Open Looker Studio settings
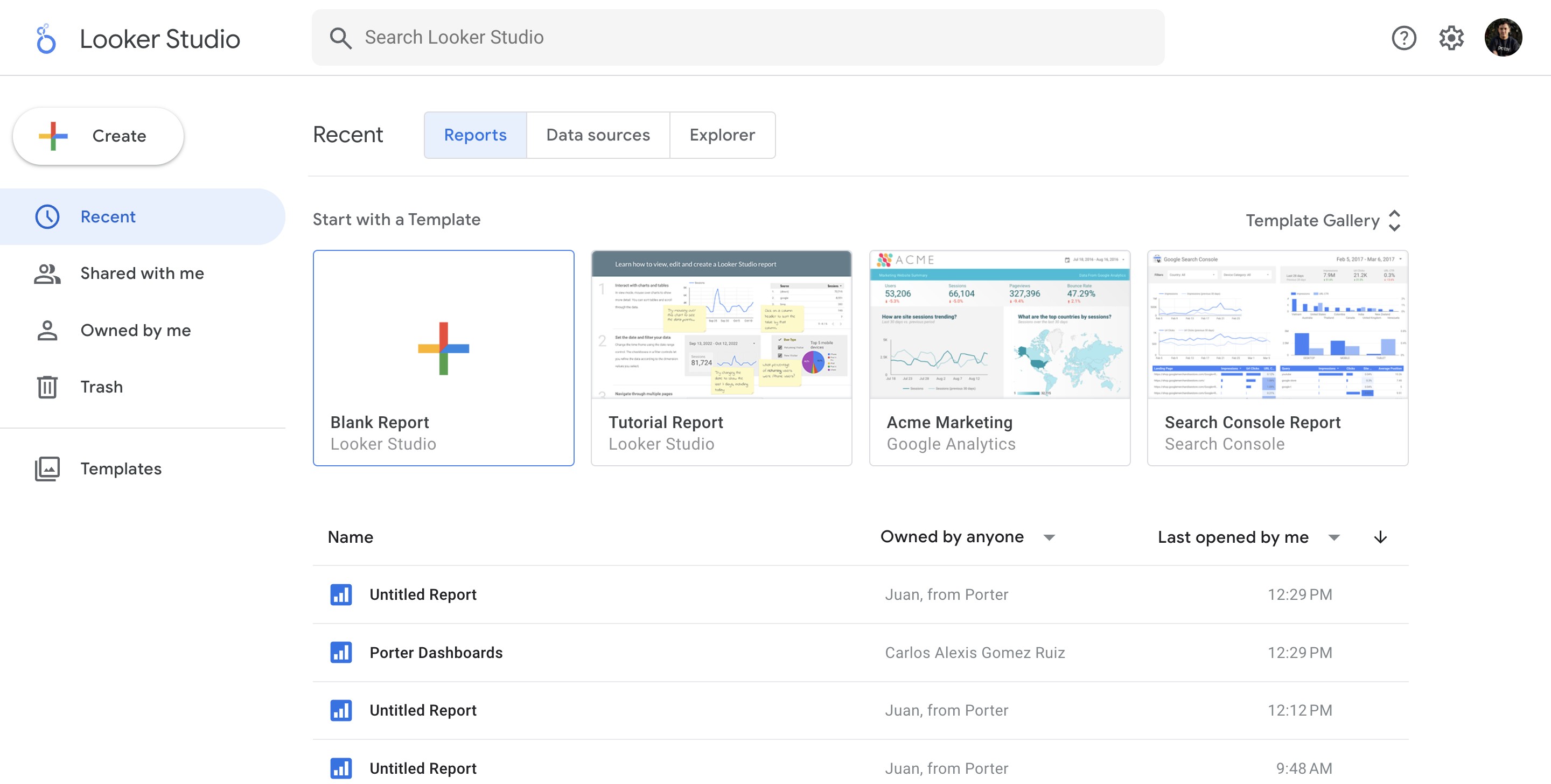This screenshot has height=784, width=1551. coord(1451,37)
